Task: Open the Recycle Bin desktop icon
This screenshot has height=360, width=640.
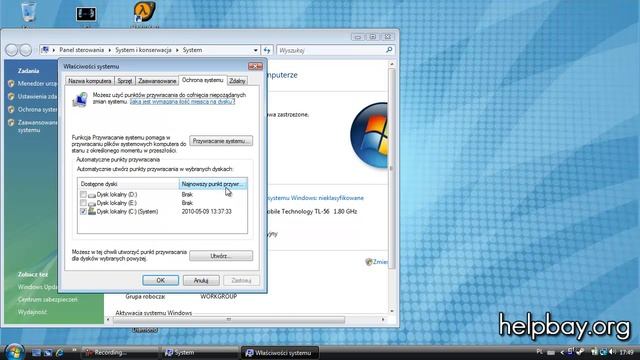Action: point(29,11)
